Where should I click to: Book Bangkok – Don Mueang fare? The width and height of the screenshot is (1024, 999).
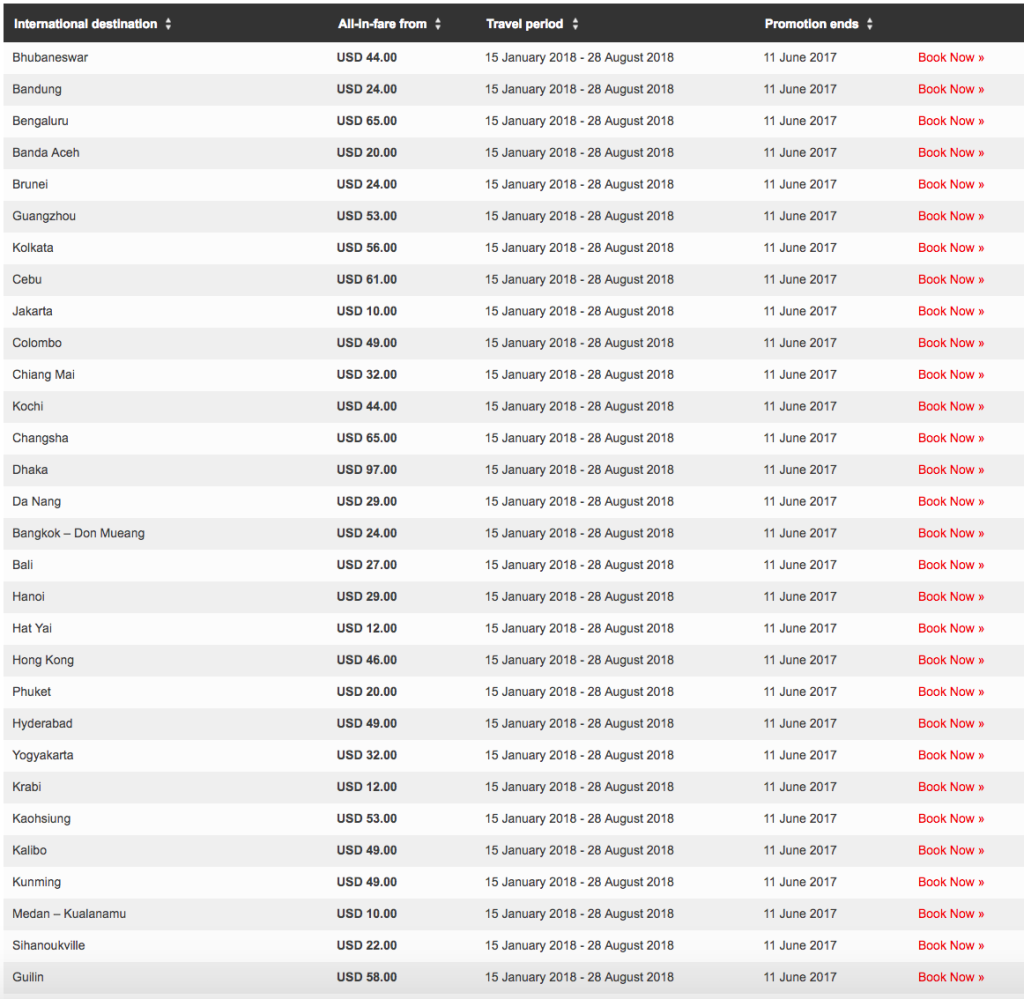[x=950, y=533]
